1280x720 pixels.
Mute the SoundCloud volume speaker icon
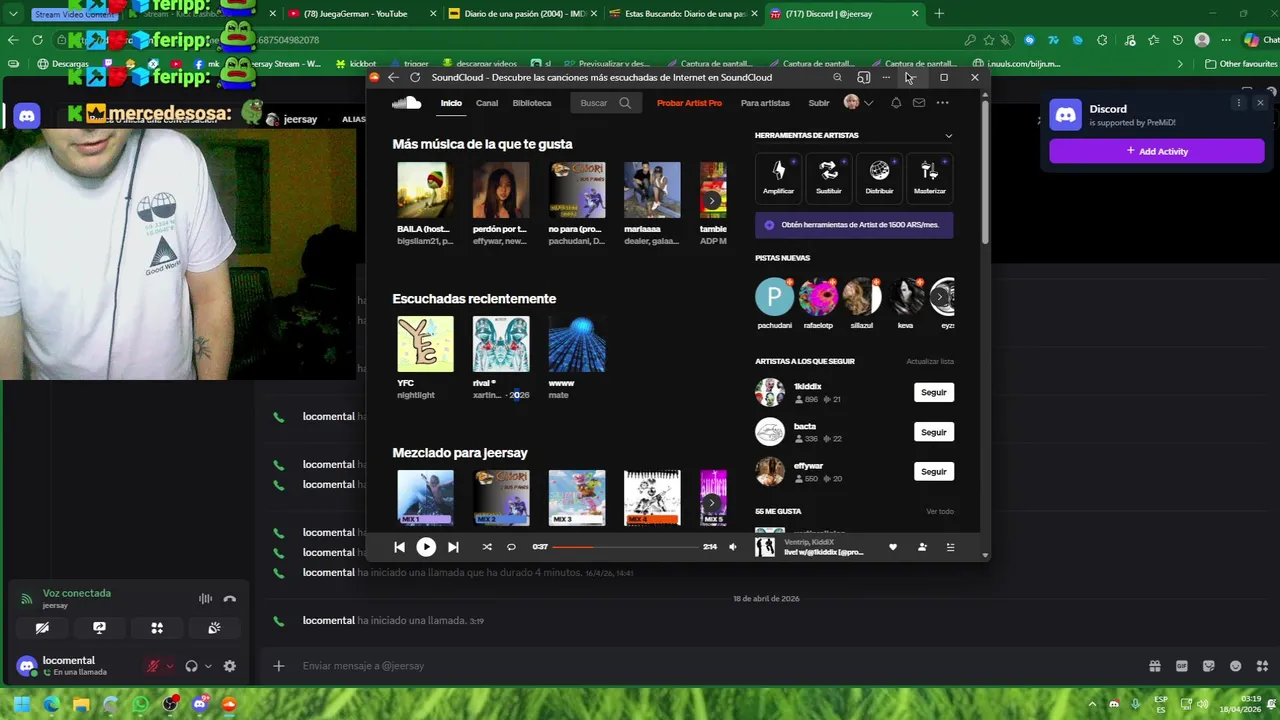pyautogui.click(x=733, y=547)
